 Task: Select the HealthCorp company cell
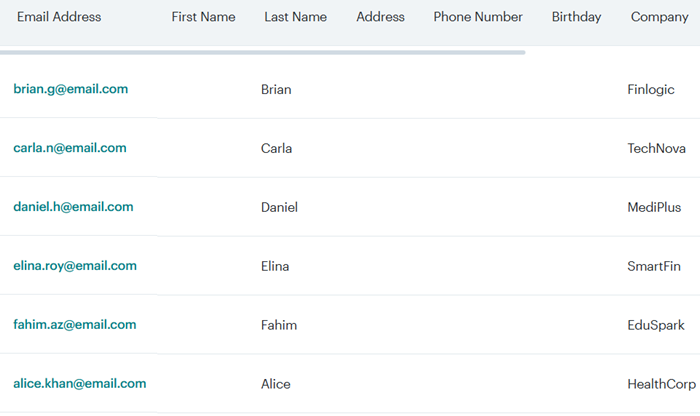tap(662, 384)
